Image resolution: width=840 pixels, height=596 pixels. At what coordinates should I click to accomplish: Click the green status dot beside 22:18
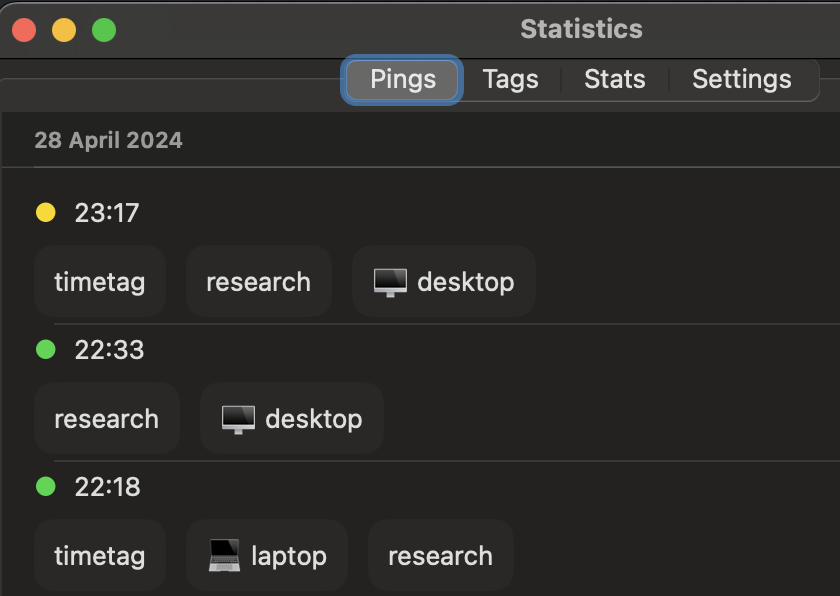pos(46,487)
